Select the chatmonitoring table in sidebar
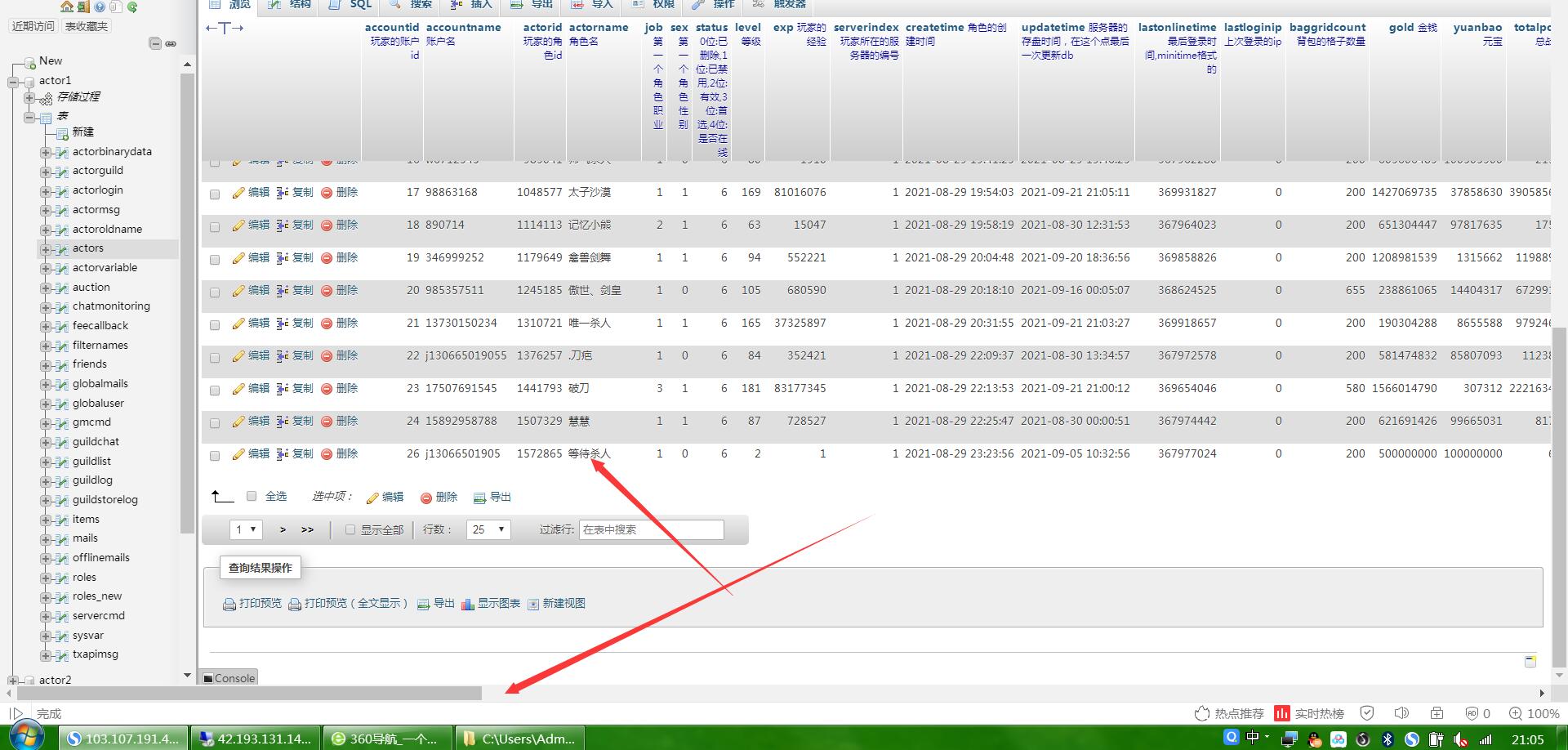The height and width of the screenshot is (750, 1568). click(x=111, y=306)
